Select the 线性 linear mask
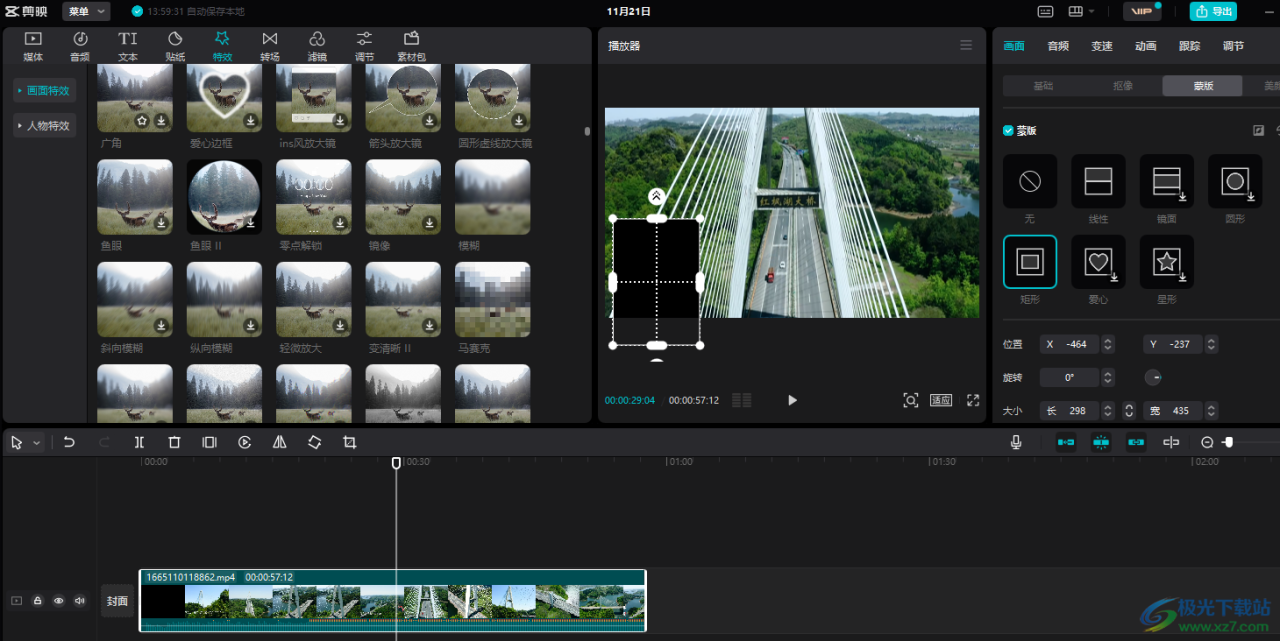1280x641 pixels. click(x=1098, y=181)
